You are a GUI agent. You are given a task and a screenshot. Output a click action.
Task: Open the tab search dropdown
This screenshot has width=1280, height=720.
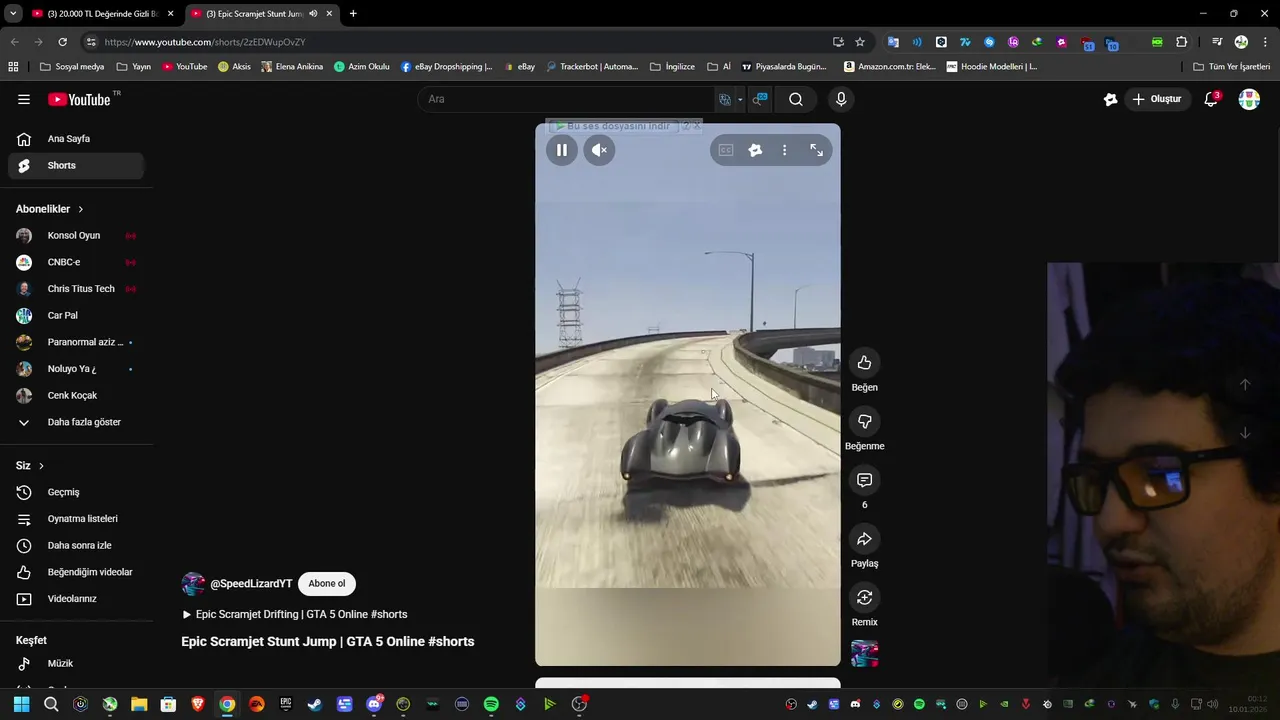point(12,14)
